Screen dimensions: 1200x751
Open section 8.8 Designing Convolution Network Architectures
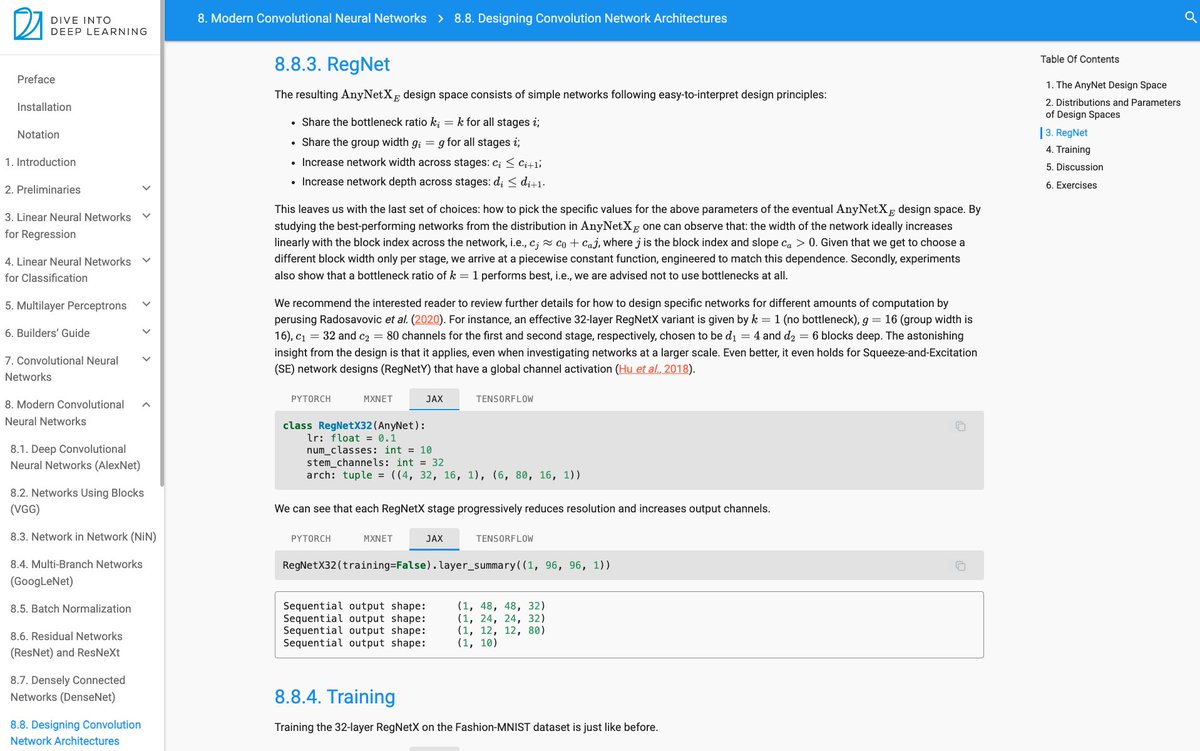(x=75, y=732)
